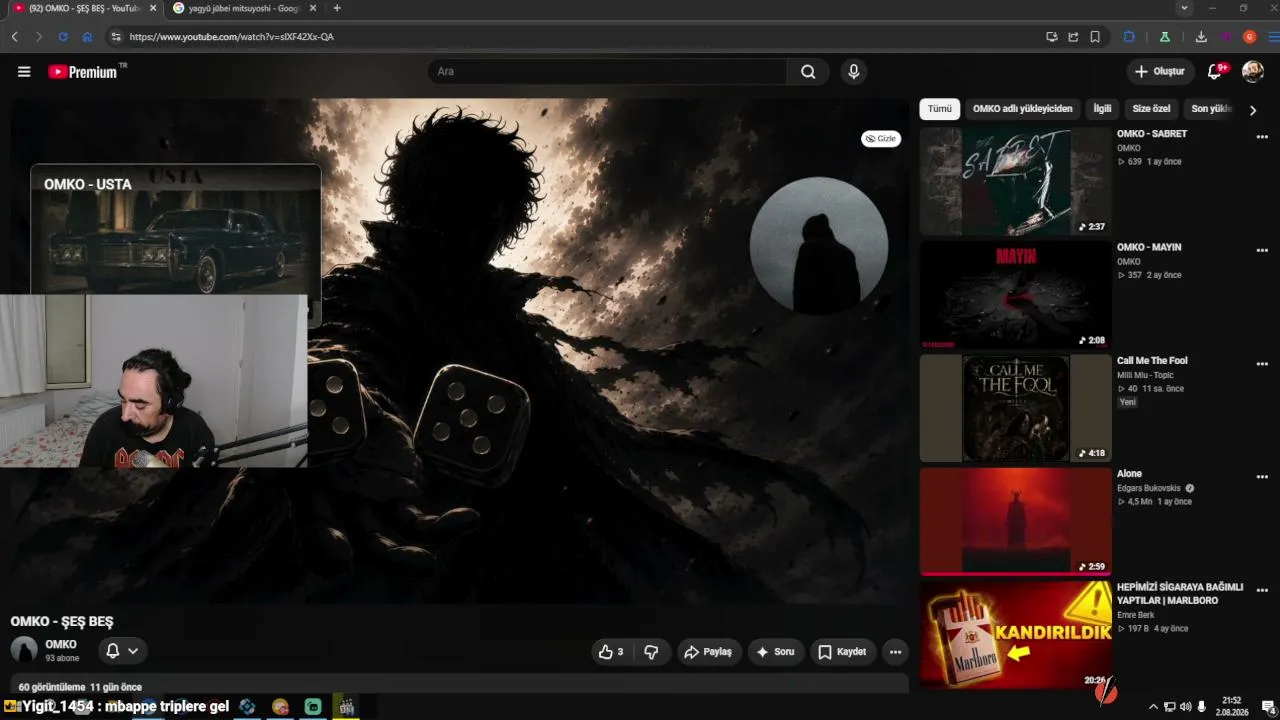1280x720 pixels.
Task: Click the search magnifier button
Action: (808, 72)
